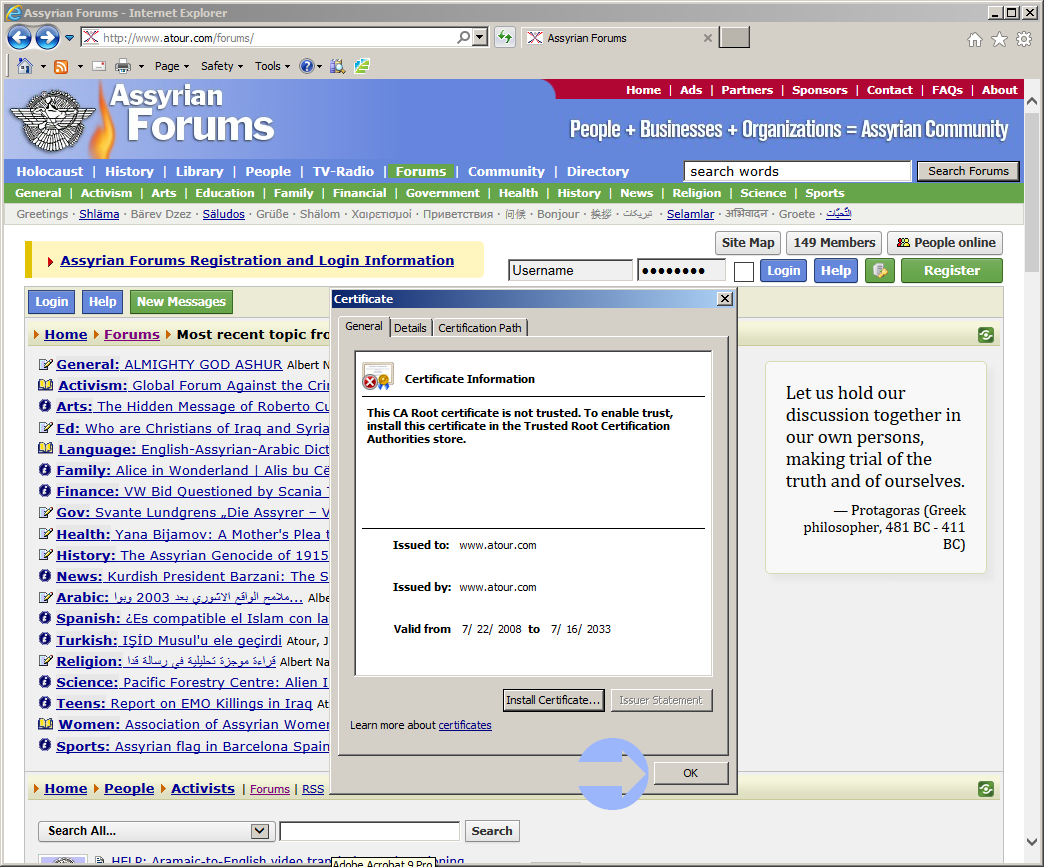Open the browser Tools gear icon
The image size is (1044, 867).
[x=1024, y=40]
